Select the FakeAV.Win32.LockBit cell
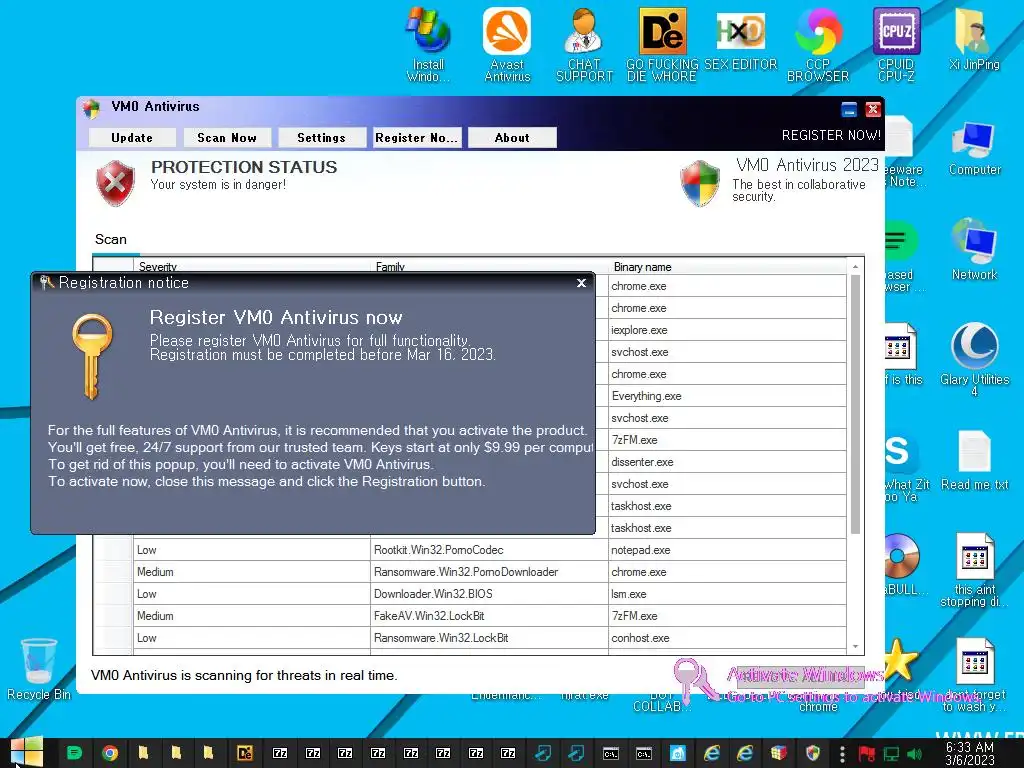 click(489, 616)
